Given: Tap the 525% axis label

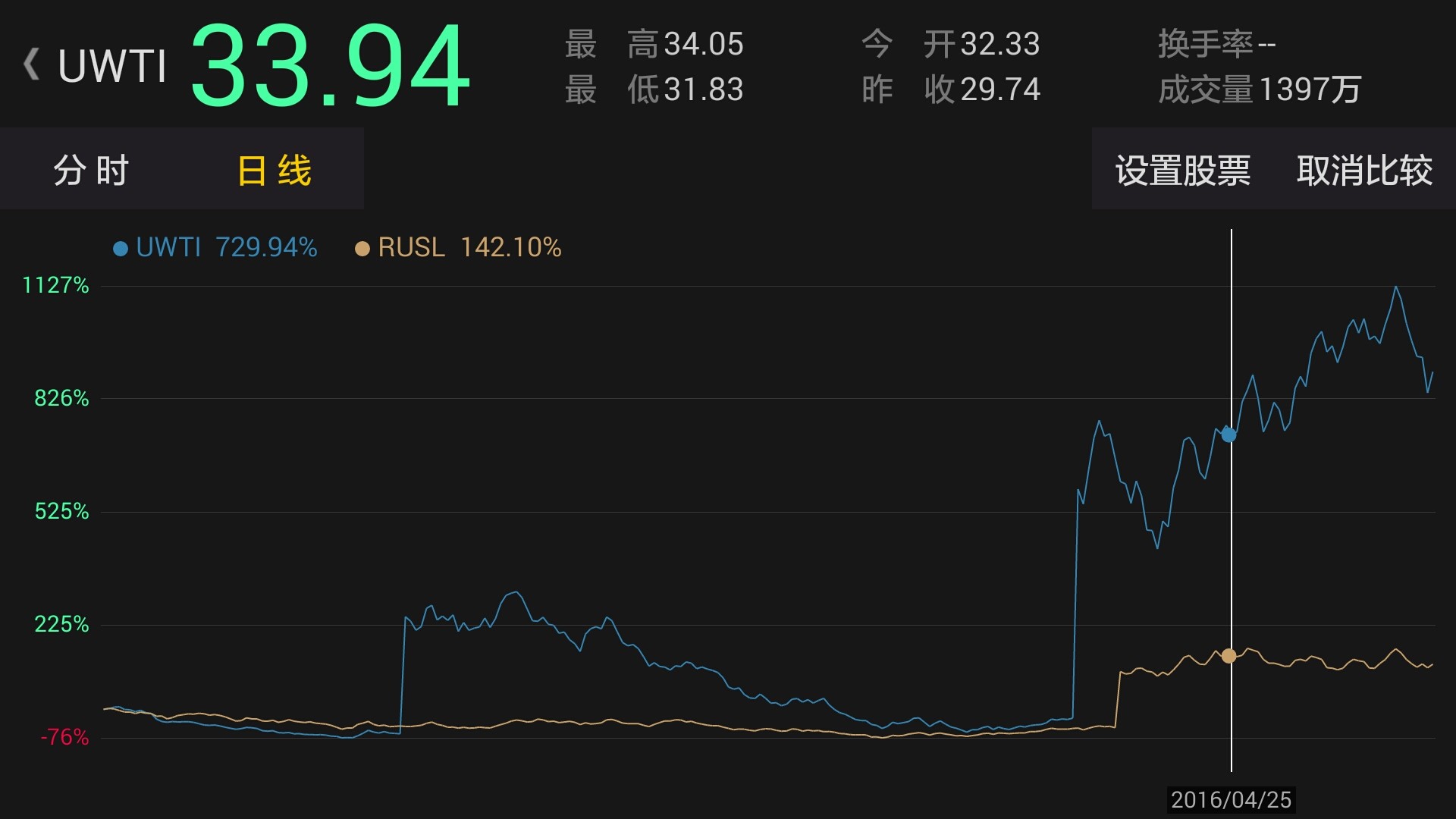Looking at the screenshot, I should coord(61,511).
